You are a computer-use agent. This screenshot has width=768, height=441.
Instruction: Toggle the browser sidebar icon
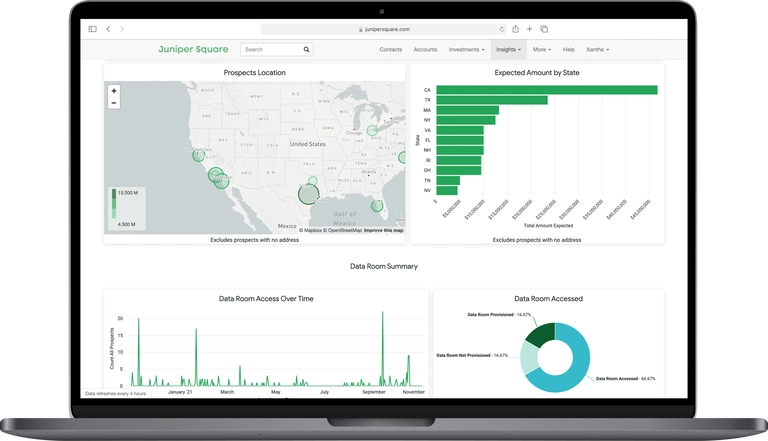93,29
